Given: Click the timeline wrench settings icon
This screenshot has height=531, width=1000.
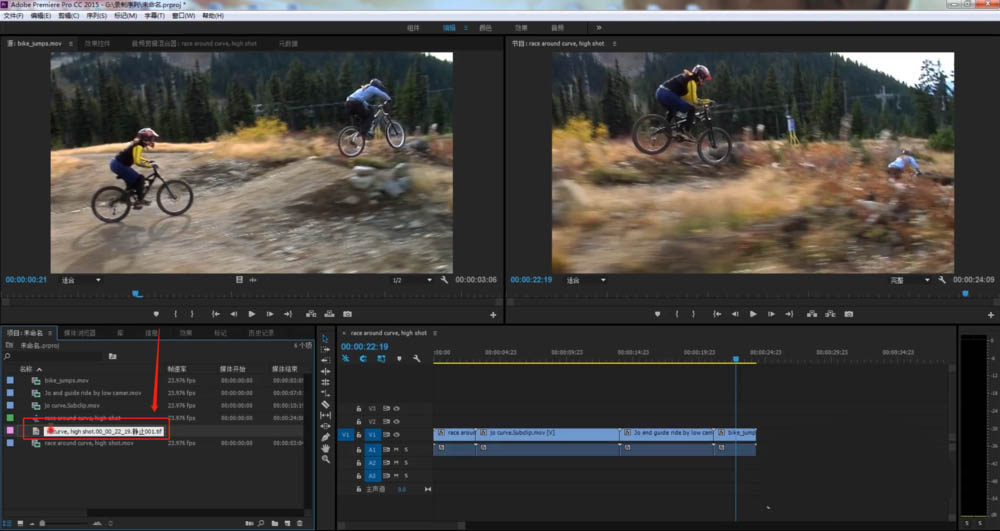Looking at the screenshot, I should pyautogui.click(x=415, y=358).
